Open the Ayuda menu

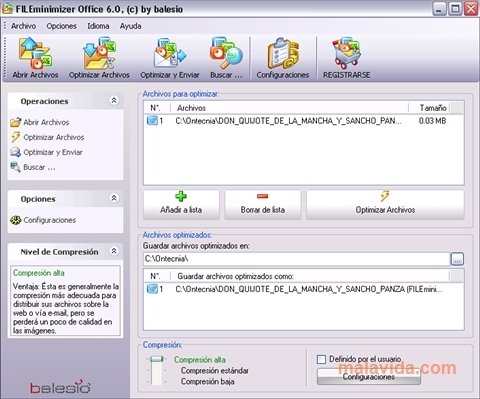tap(130, 26)
